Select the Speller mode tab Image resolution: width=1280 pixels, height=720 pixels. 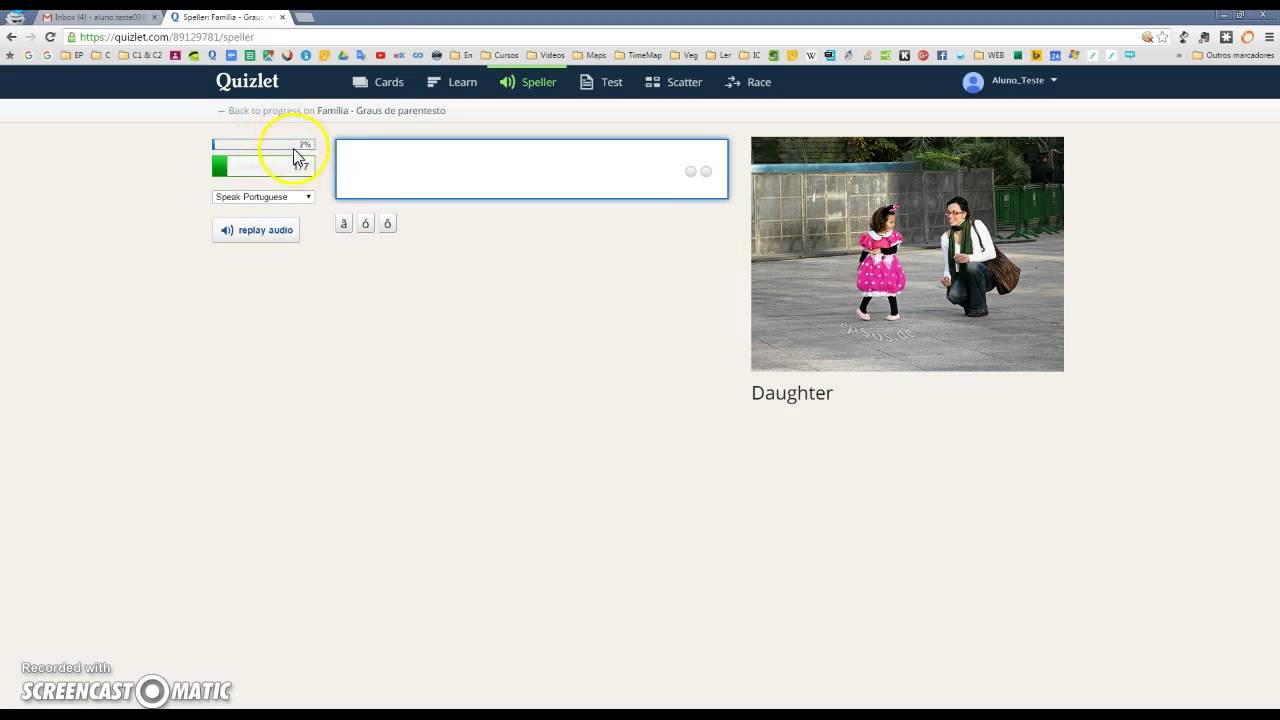528,82
